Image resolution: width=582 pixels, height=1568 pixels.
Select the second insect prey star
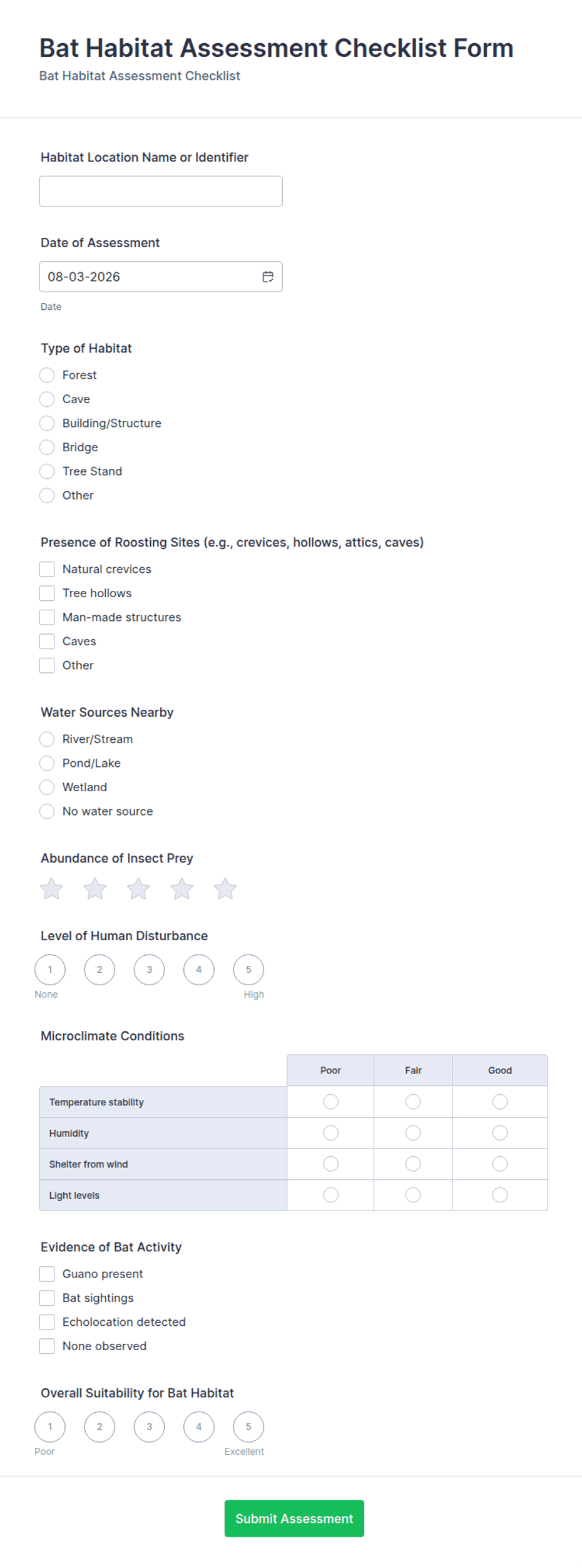95,888
